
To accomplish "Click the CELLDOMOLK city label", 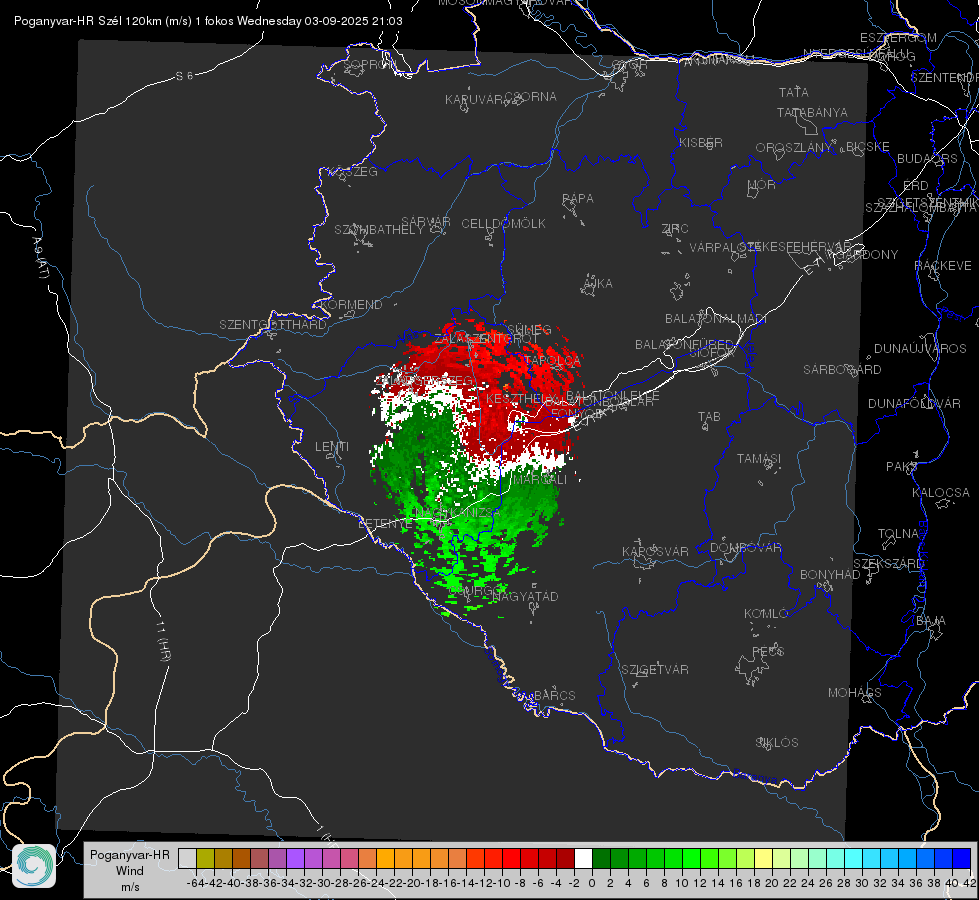I will tap(503, 224).
